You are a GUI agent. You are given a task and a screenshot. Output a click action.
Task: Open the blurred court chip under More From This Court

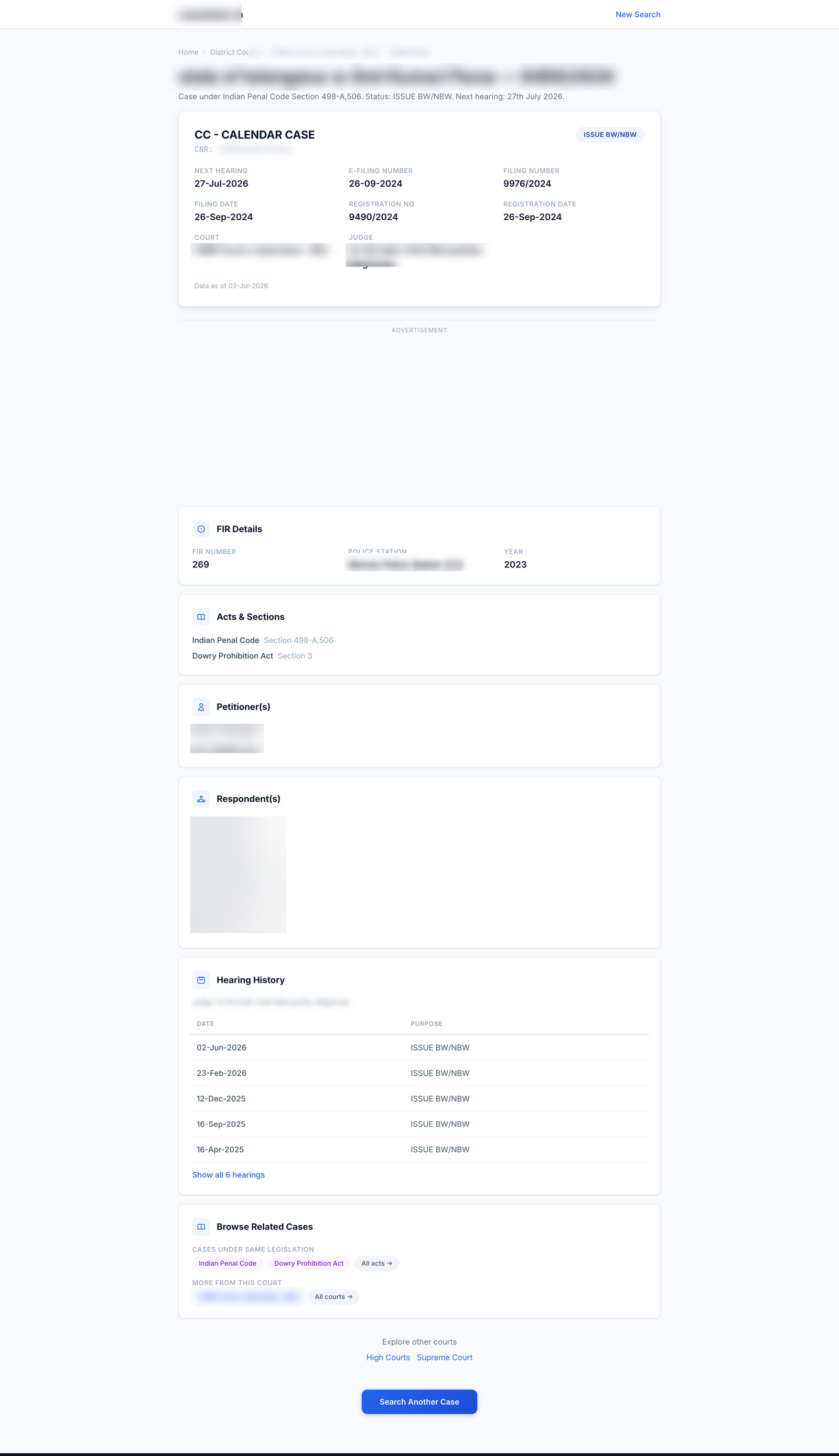(248, 1297)
